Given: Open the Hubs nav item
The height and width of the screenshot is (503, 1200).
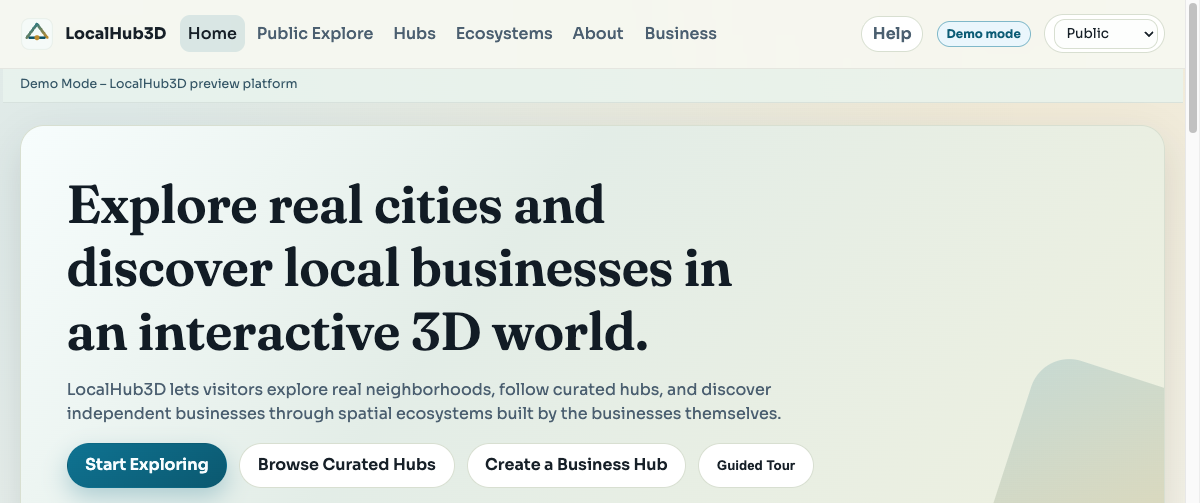Looking at the screenshot, I should pyautogui.click(x=414, y=33).
